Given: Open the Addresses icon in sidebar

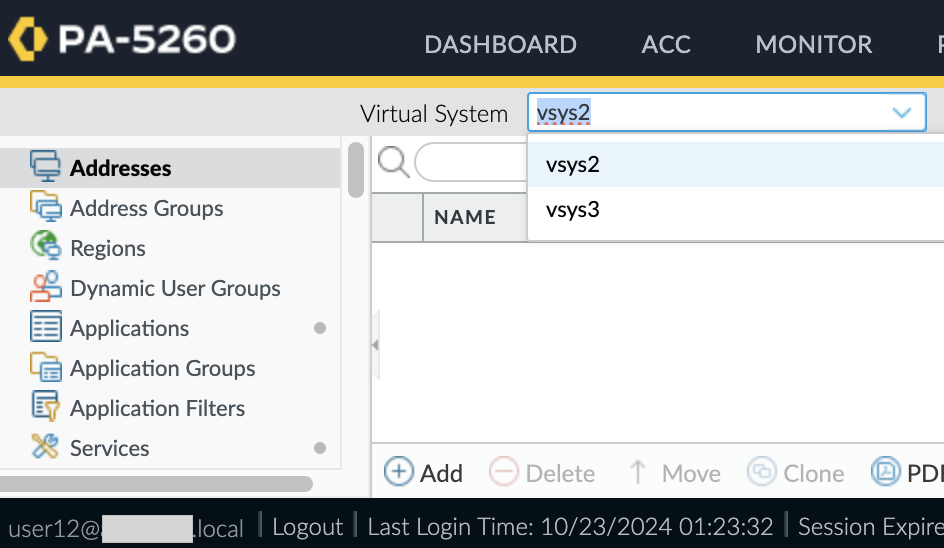Looking at the screenshot, I should [45, 166].
